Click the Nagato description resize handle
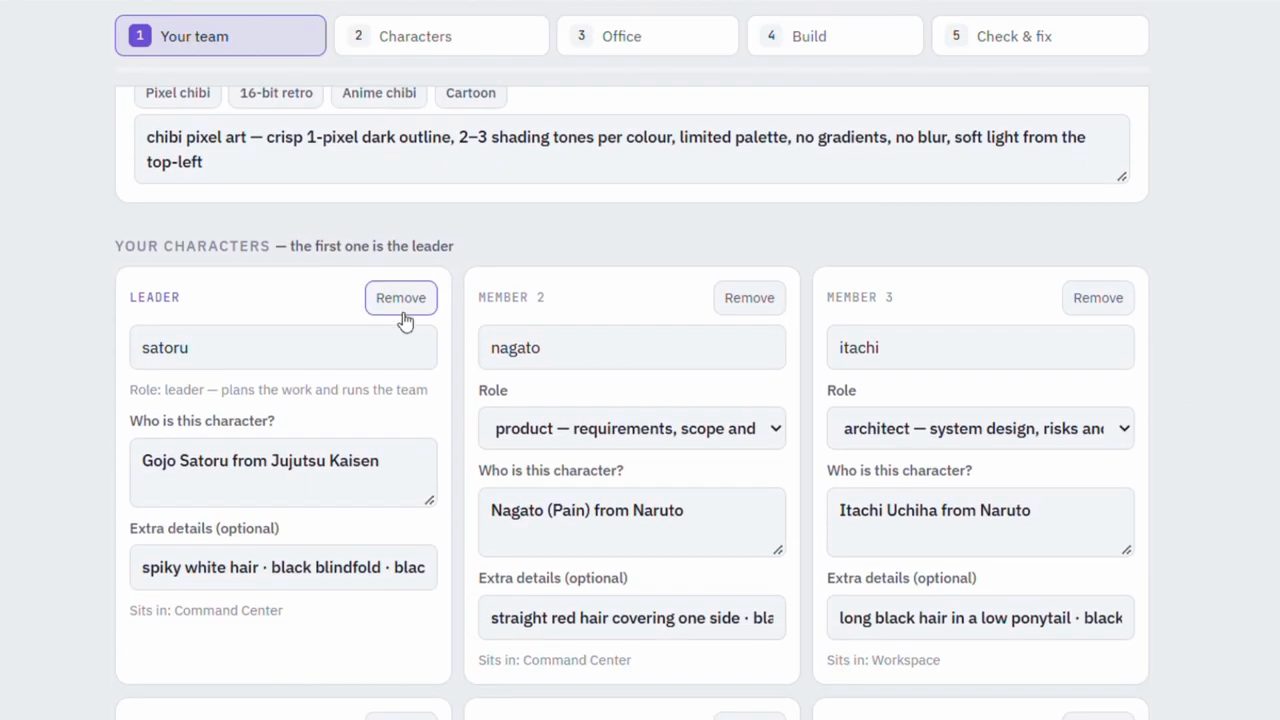Image resolution: width=1280 pixels, height=720 pixels. coord(778,550)
